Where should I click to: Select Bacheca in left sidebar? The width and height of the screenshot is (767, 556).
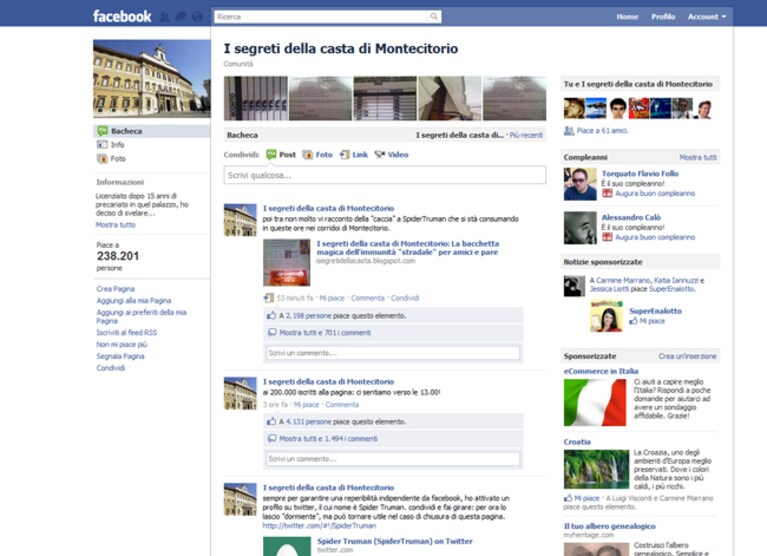tap(152, 131)
